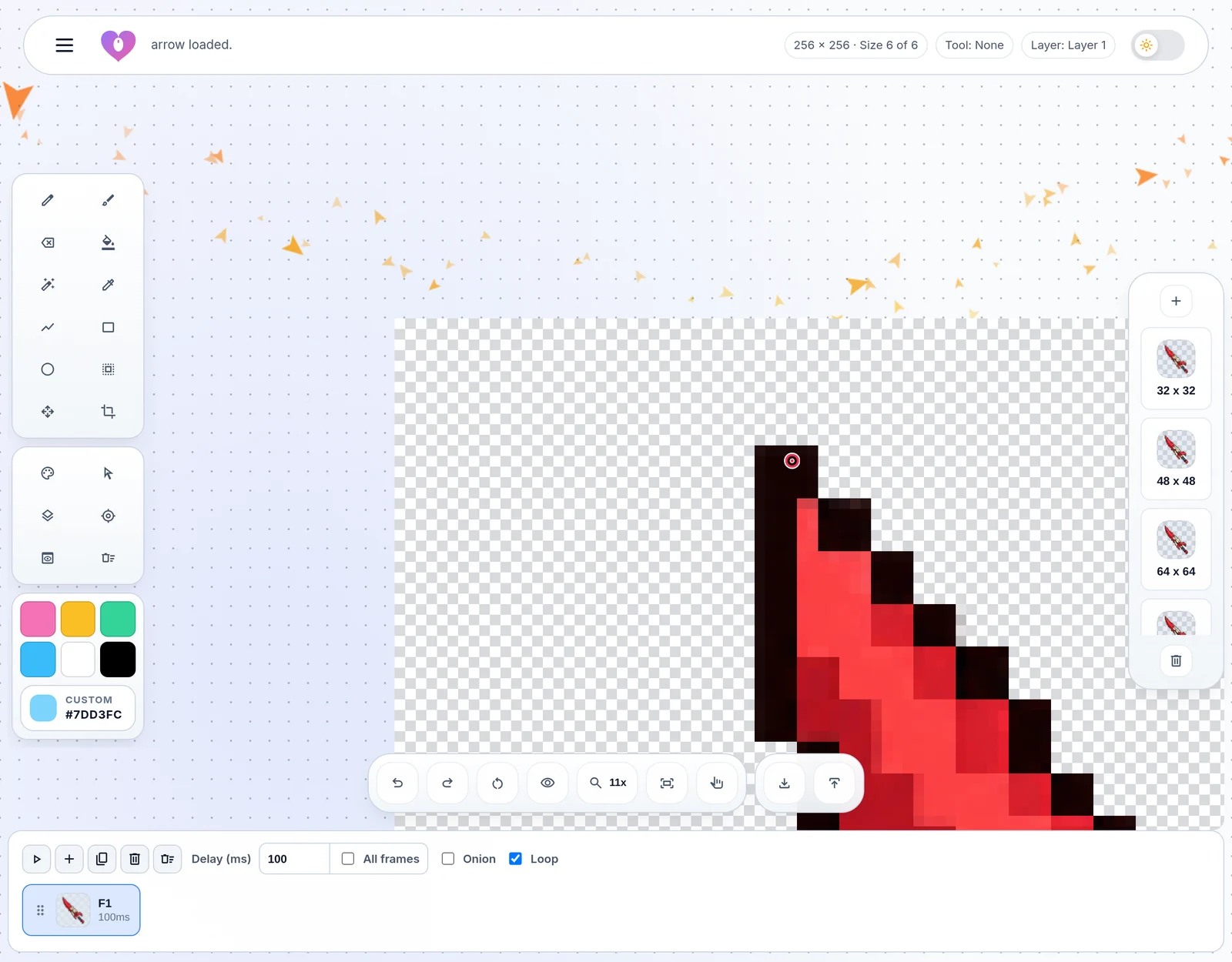Click the upload export icon
The height and width of the screenshot is (962, 1232).
point(834,783)
